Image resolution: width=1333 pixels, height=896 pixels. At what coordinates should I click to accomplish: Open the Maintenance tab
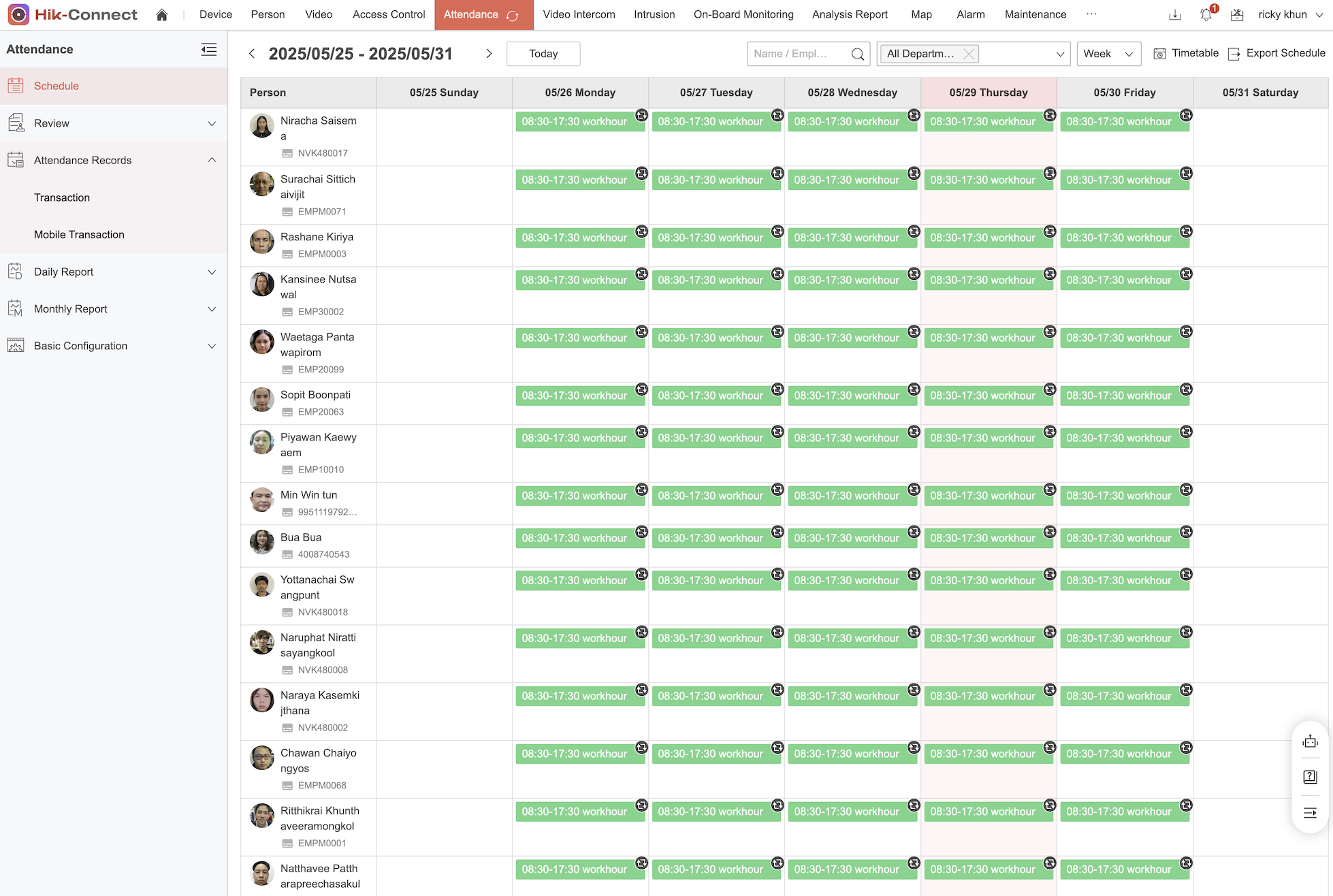point(1035,14)
